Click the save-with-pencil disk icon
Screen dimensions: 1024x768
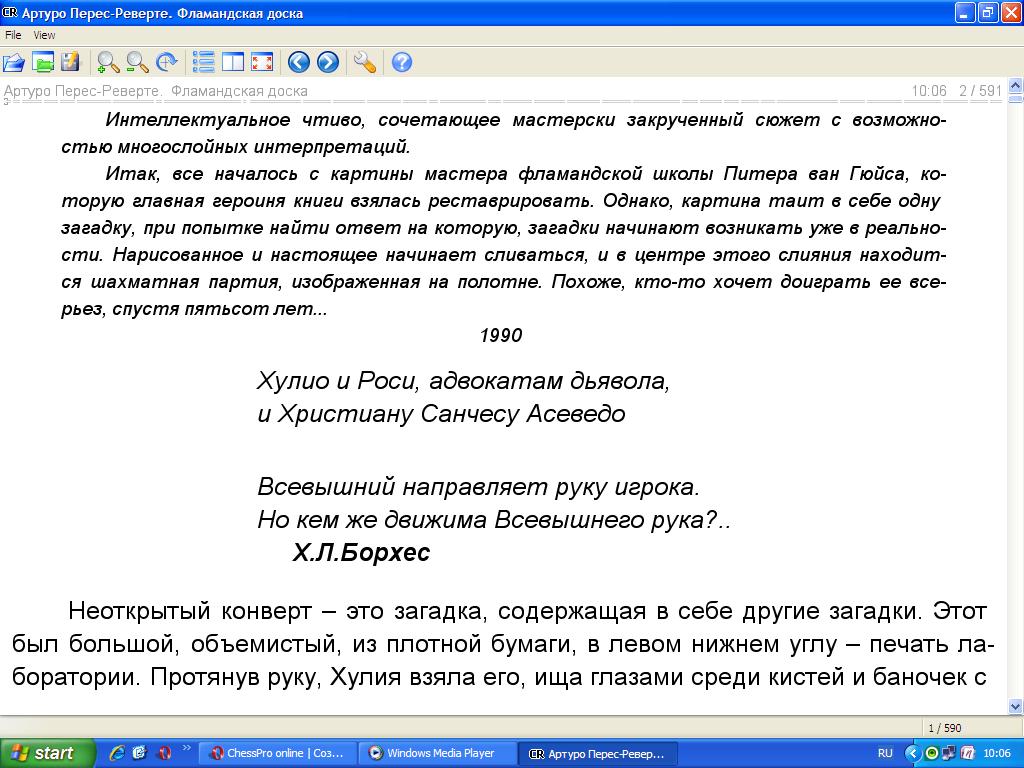(x=70, y=63)
